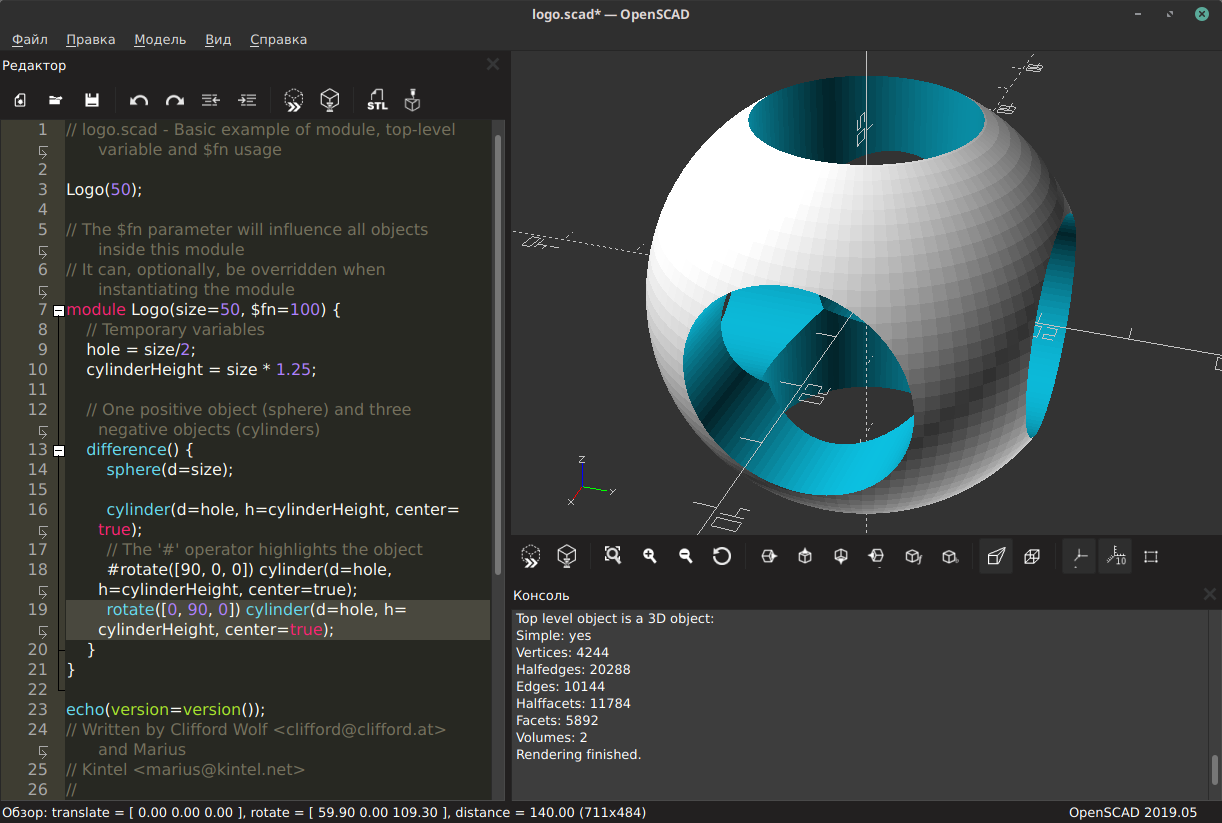
Task: Click console line 'Facets: 5892'
Action: 556,720
